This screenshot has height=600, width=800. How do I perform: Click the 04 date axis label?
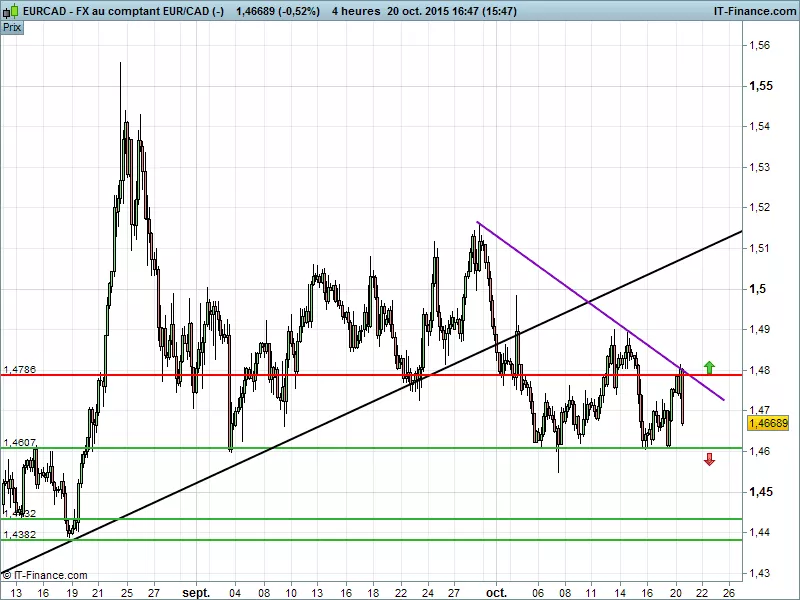[236, 593]
